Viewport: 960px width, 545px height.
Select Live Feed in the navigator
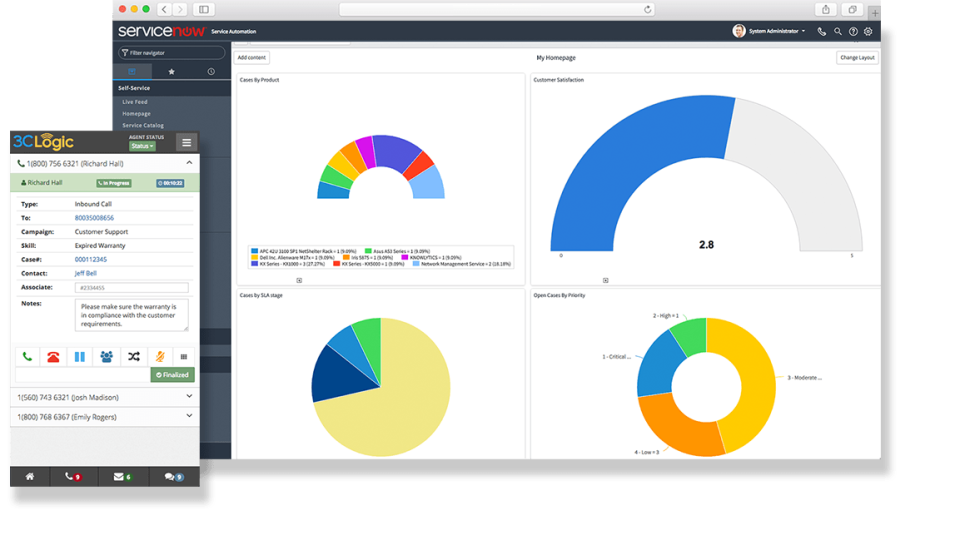pos(135,102)
